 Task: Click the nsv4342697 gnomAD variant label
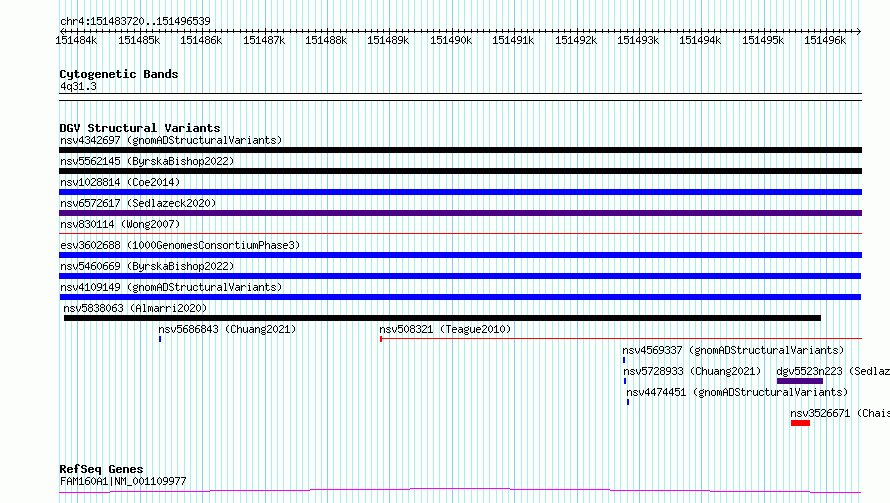(171, 140)
